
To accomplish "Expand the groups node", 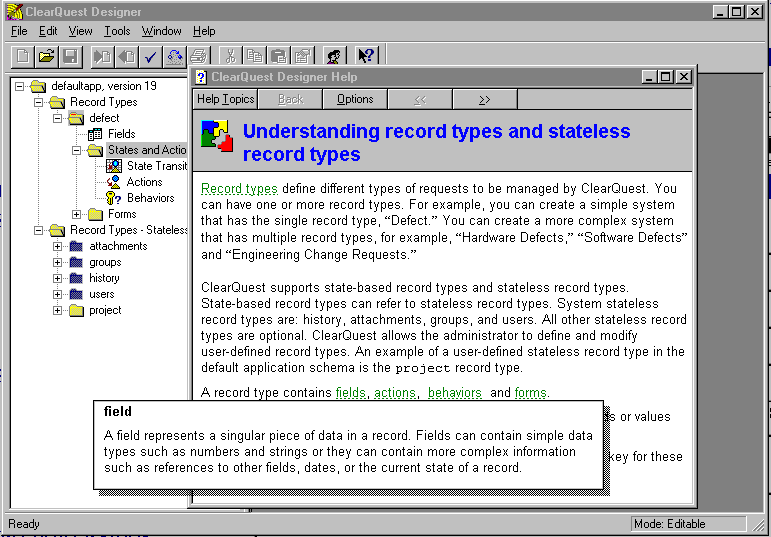I will [x=58, y=263].
